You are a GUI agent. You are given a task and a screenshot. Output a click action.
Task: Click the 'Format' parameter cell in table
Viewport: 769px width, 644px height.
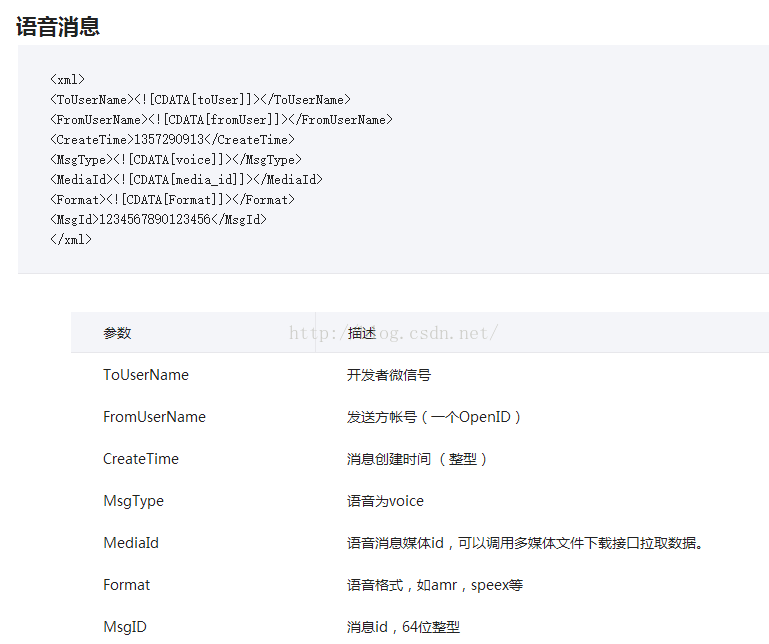tap(127, 585)
